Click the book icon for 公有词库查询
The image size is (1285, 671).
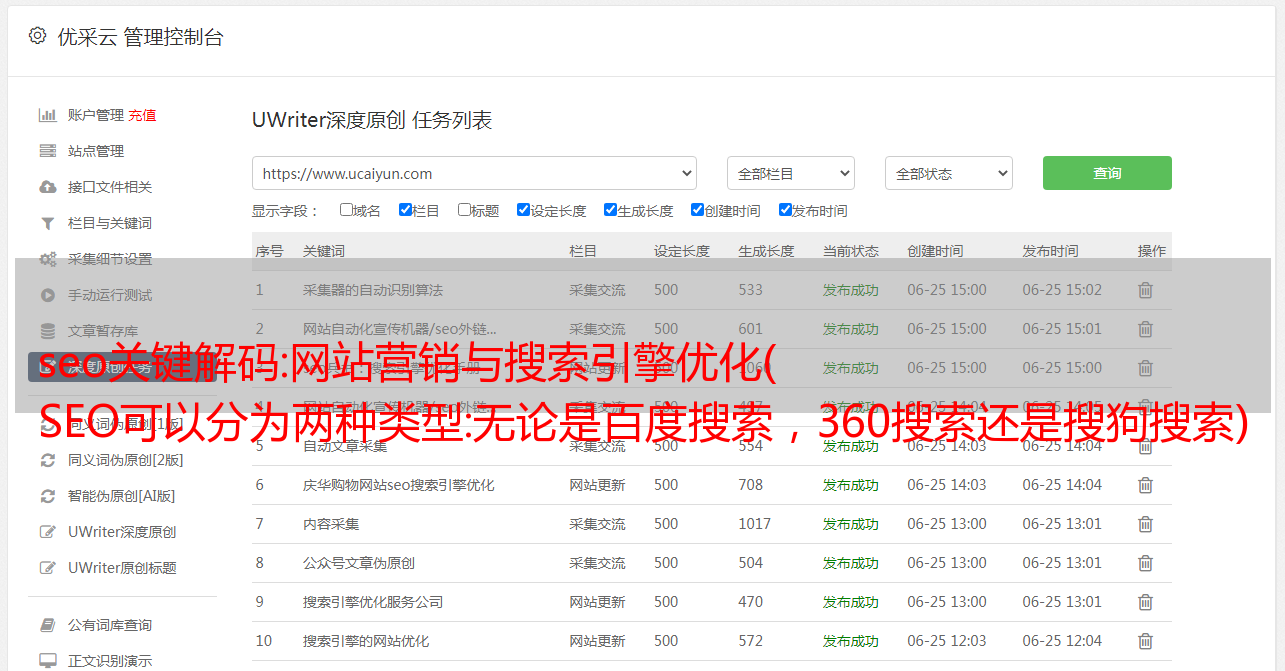tap(47, 625)
